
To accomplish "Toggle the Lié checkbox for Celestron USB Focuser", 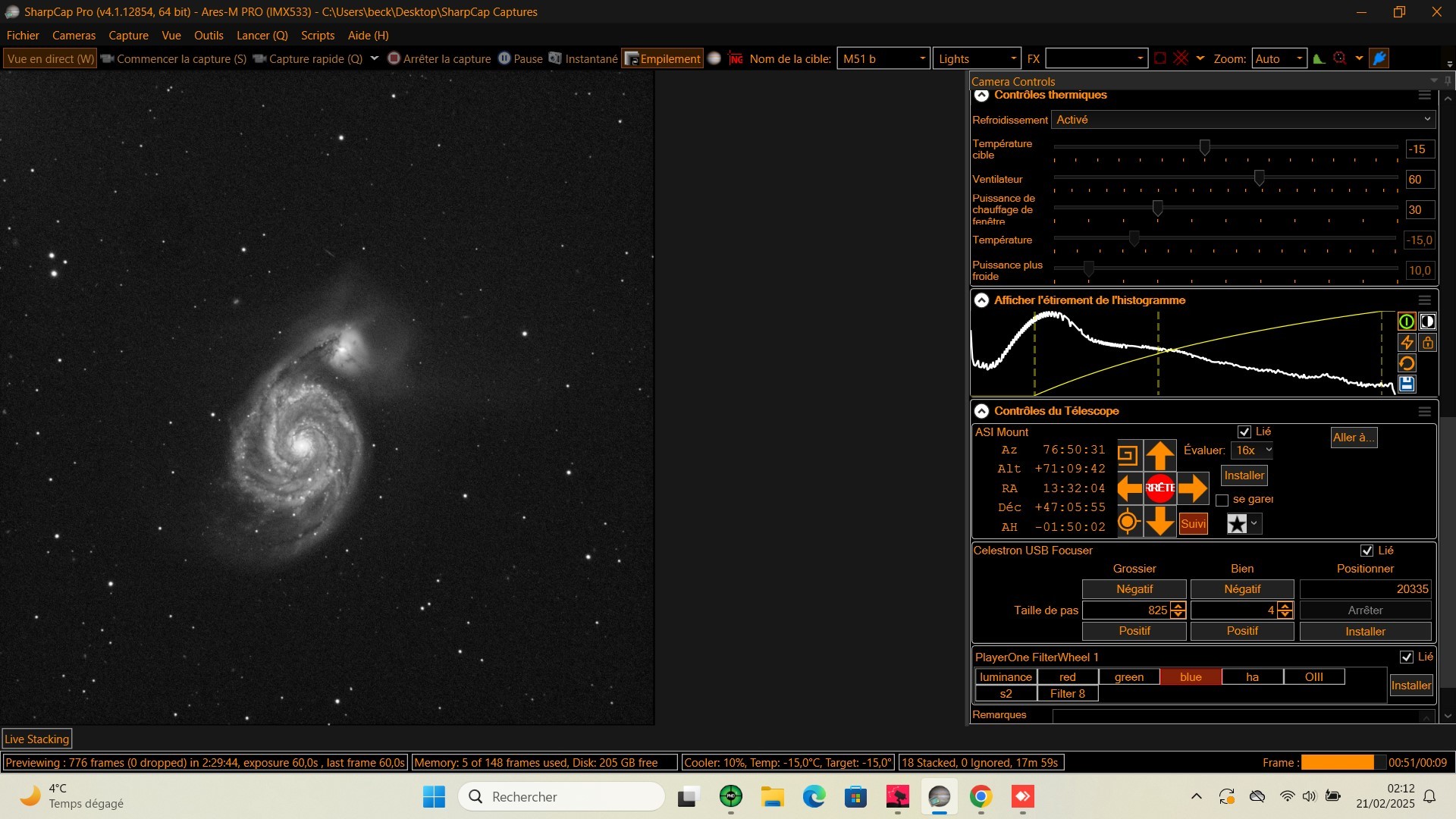I will tap(1367, 551).
